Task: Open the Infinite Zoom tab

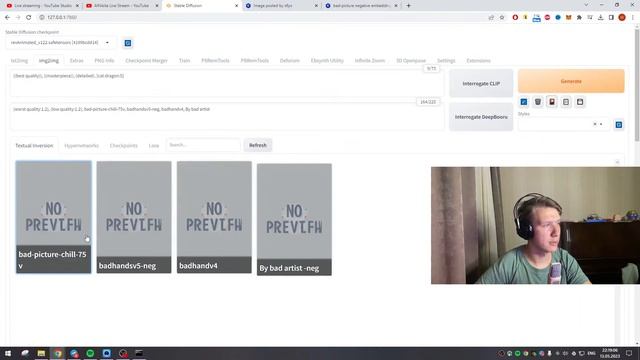Action: [370, 60]
